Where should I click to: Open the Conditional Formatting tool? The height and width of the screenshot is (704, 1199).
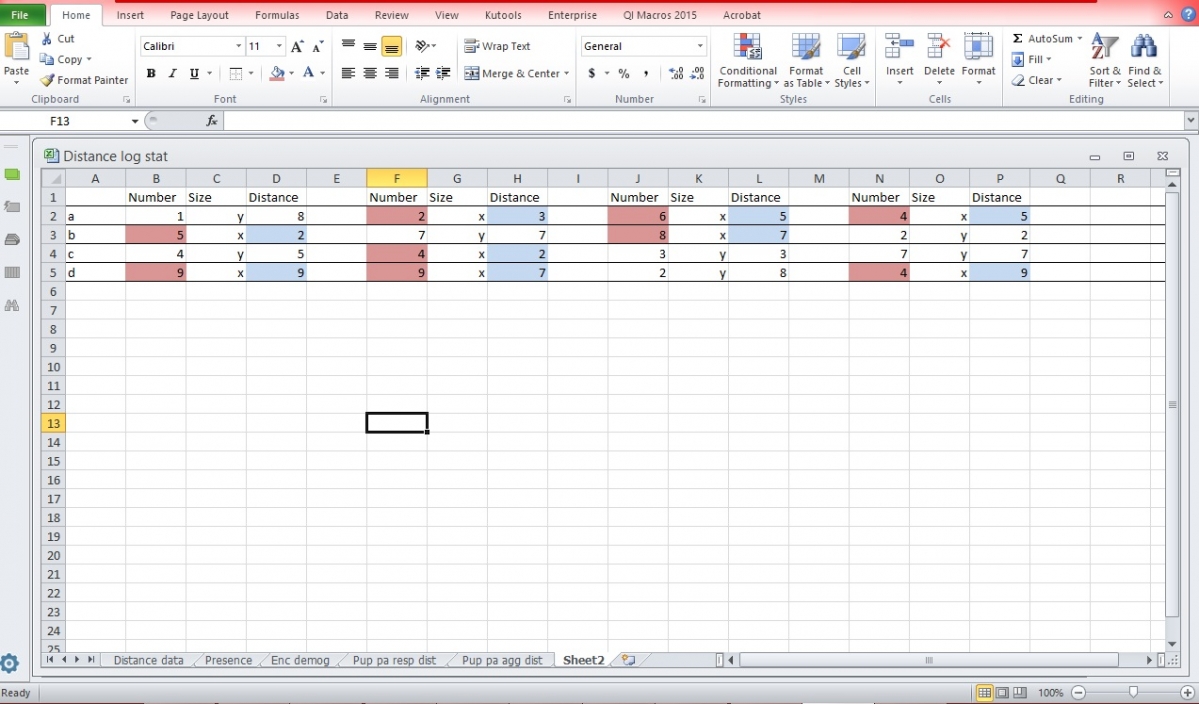[747, 60]
